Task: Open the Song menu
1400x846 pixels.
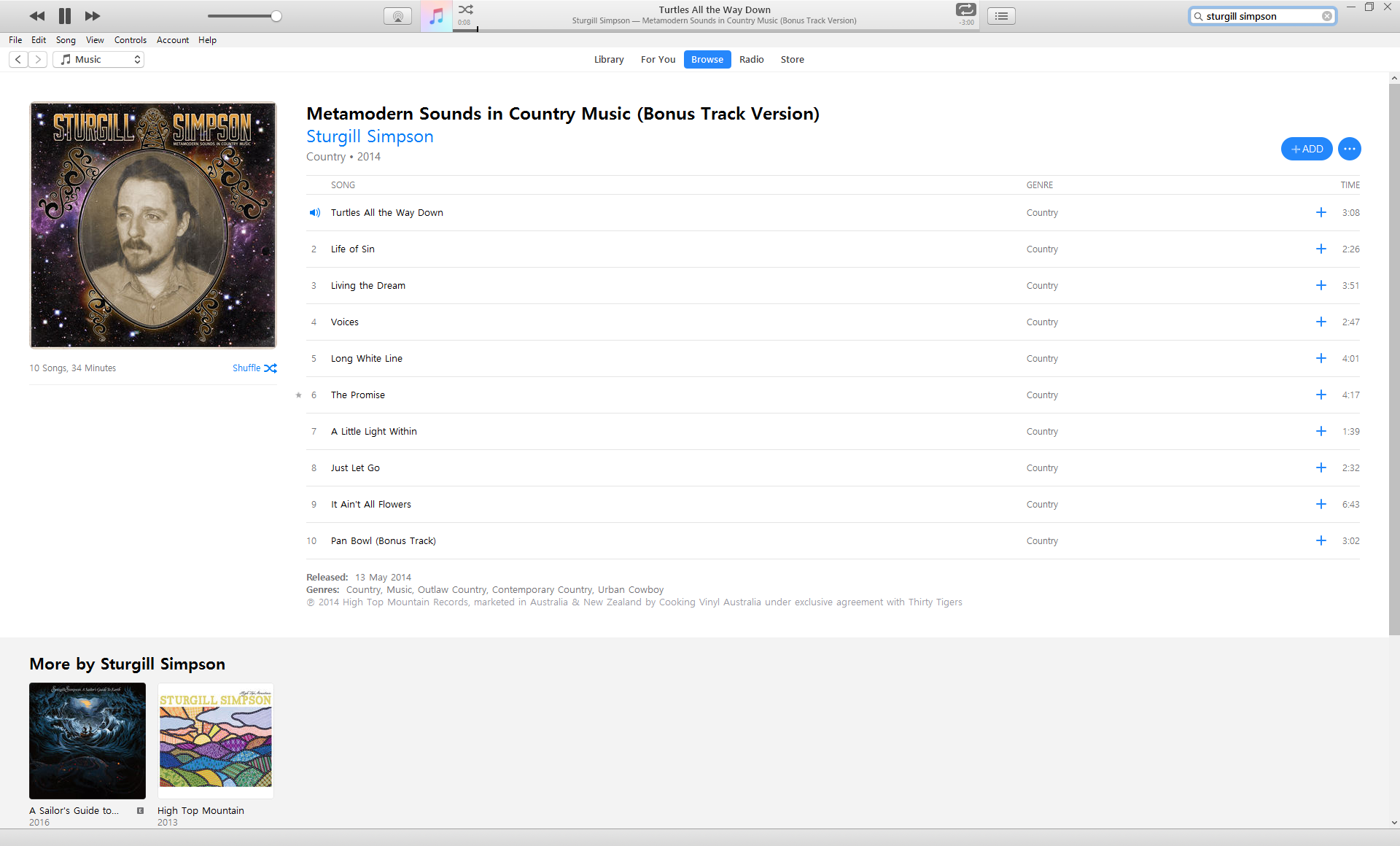Action: click(x=66, y=40)
